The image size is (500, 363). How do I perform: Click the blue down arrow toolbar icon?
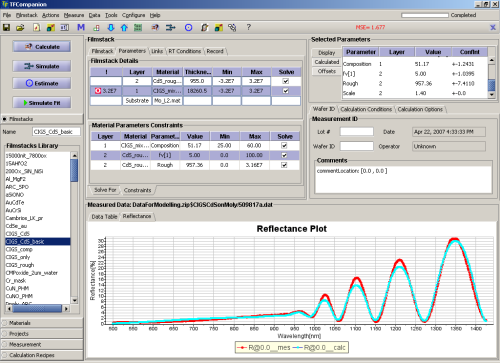point(111,27)
